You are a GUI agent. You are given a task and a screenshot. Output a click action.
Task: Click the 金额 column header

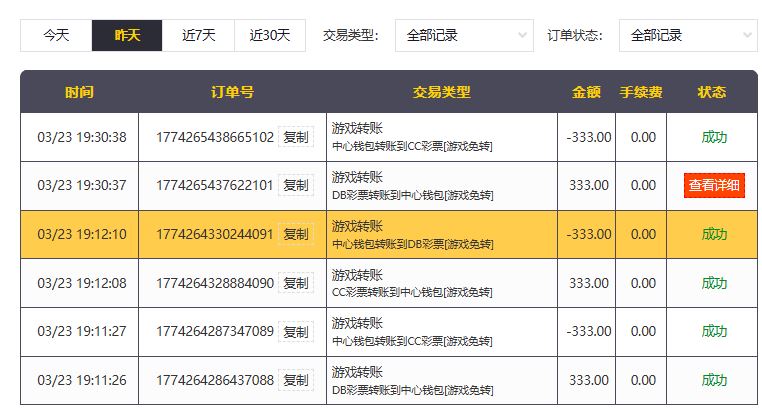click(586, 92)
